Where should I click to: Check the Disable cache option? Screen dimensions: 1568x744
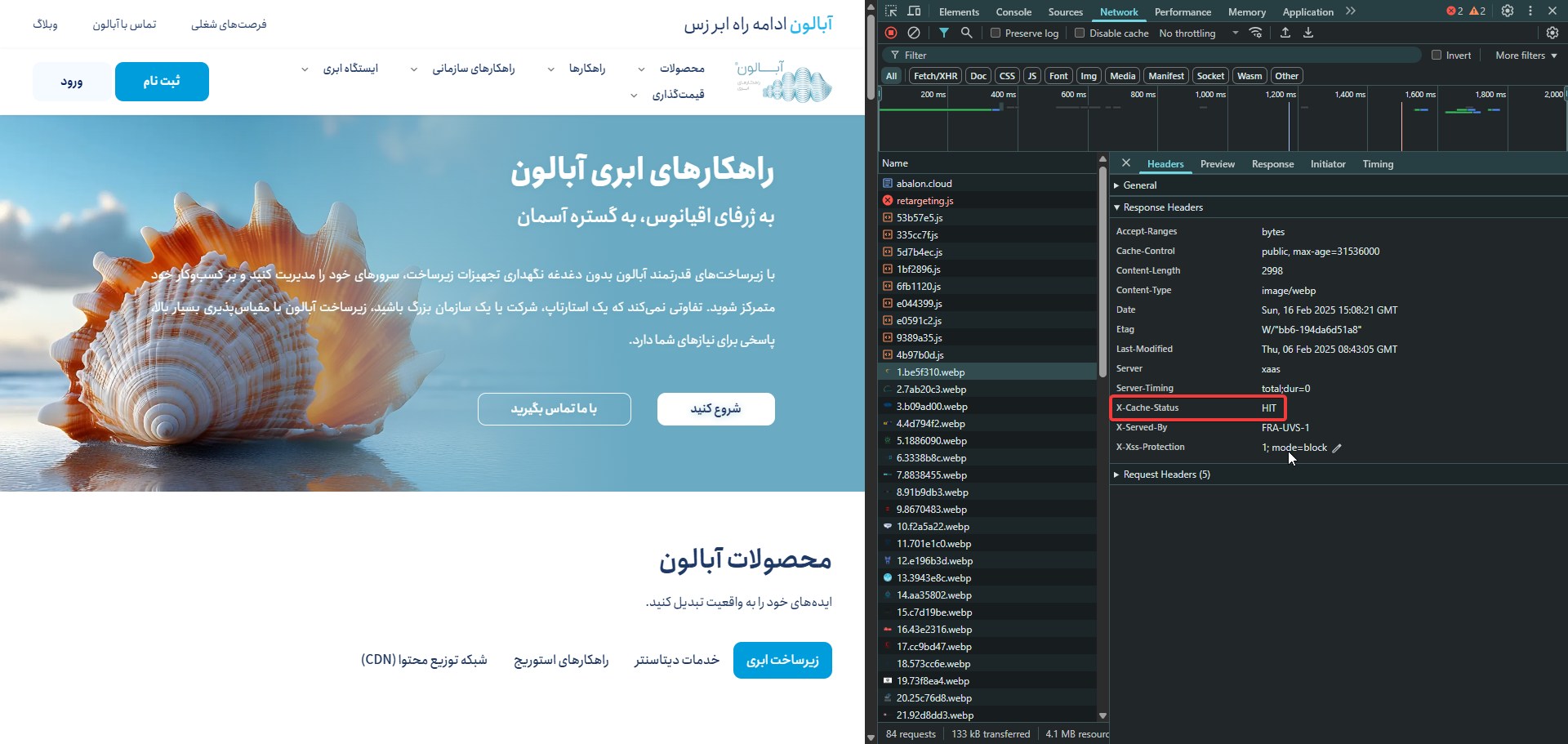pyautogui.click(x=1080, y=33)
